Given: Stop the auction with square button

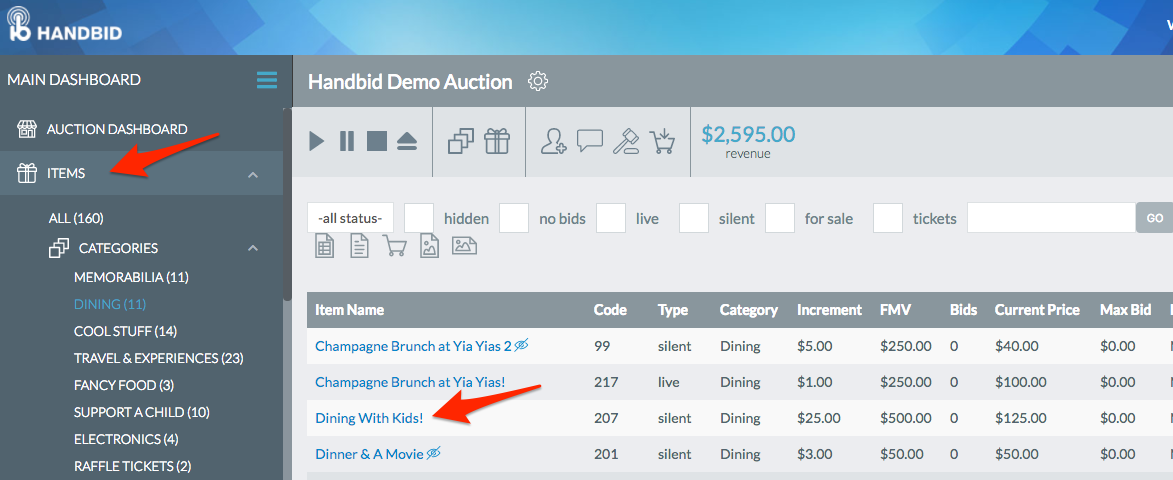Looking at the screenshot, I should (376, 141).
